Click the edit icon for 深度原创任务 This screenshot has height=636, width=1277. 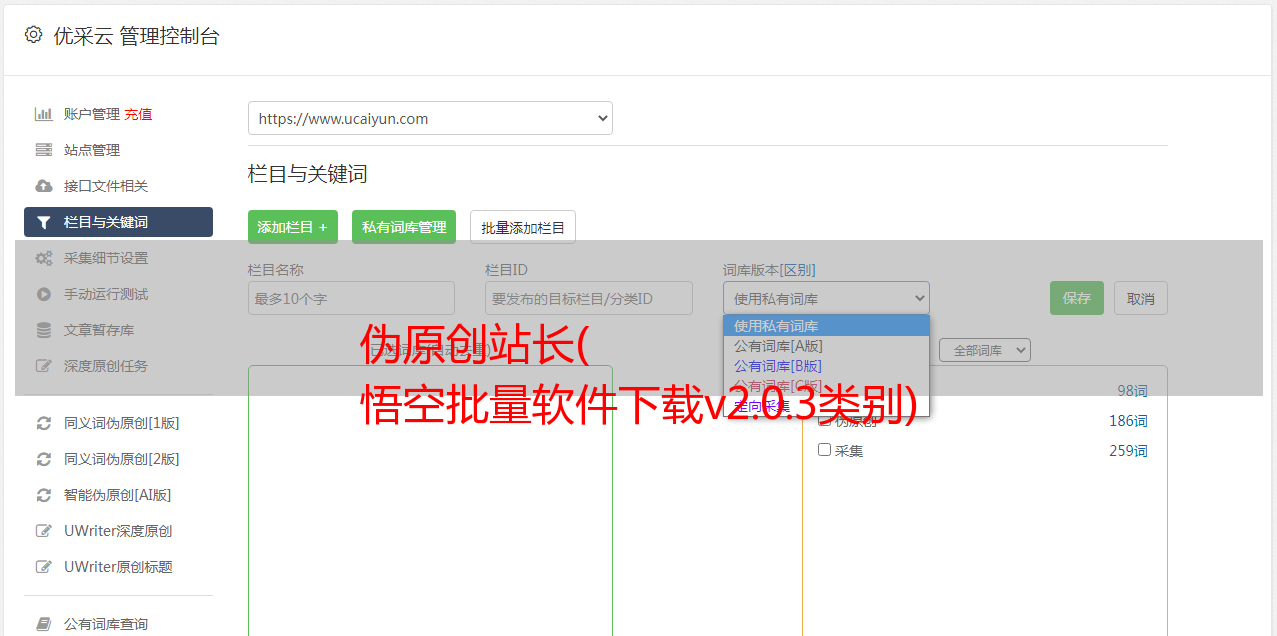(x=44, y=366)
